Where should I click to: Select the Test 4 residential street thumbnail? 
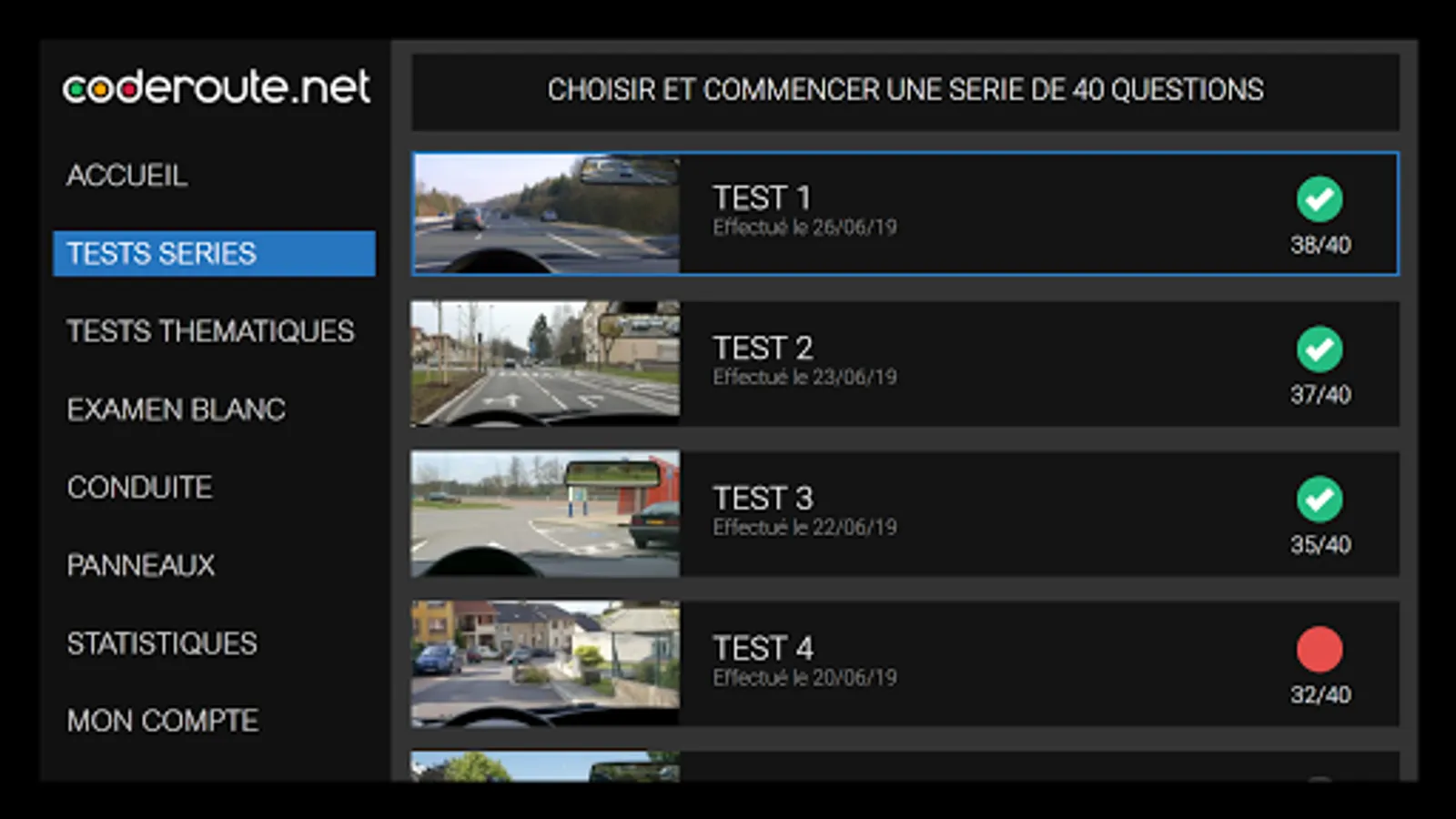(x=545, y=663)
